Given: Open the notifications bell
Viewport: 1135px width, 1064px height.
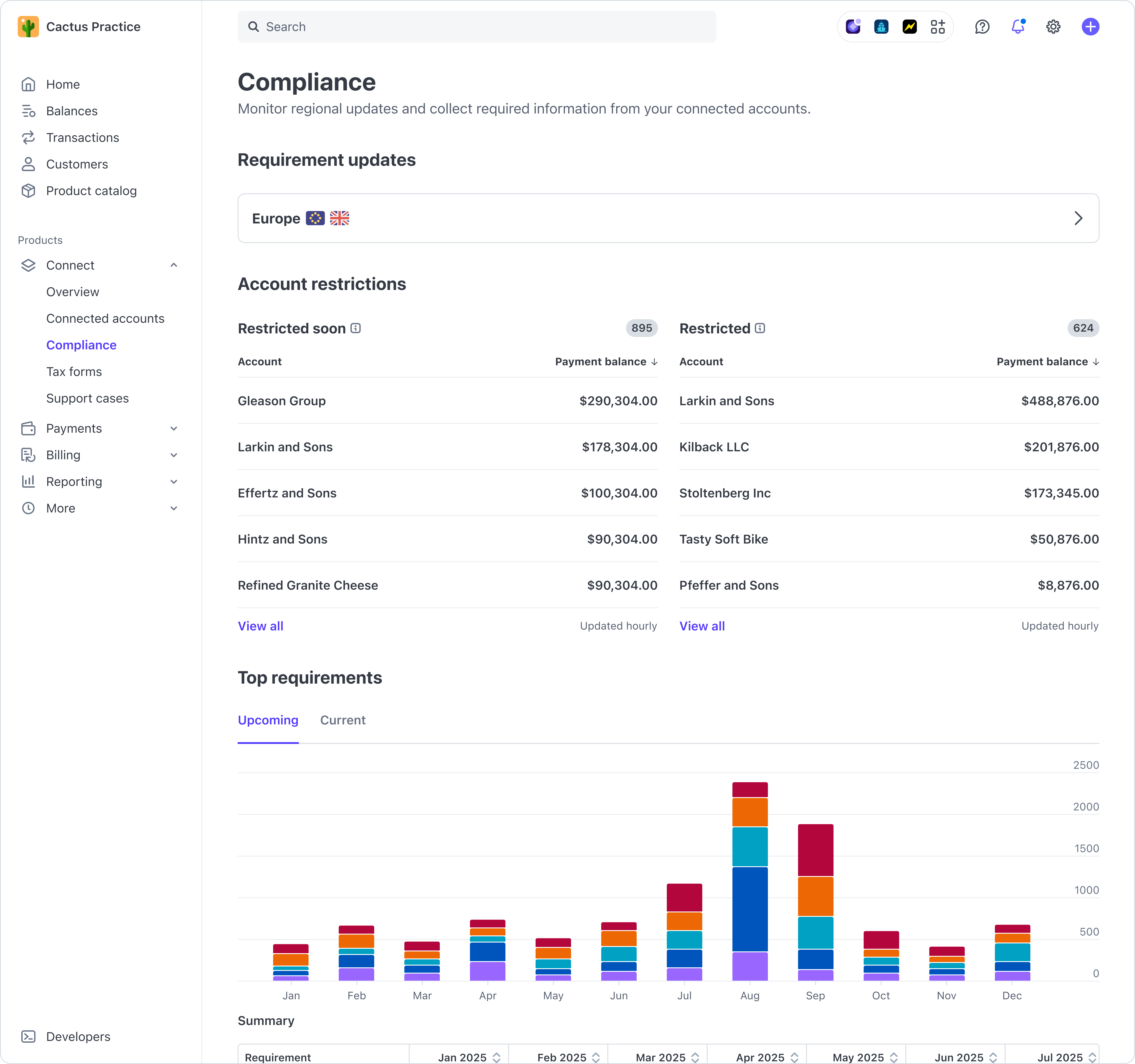Looking at the screenshot, I should tap(1018, 26).
